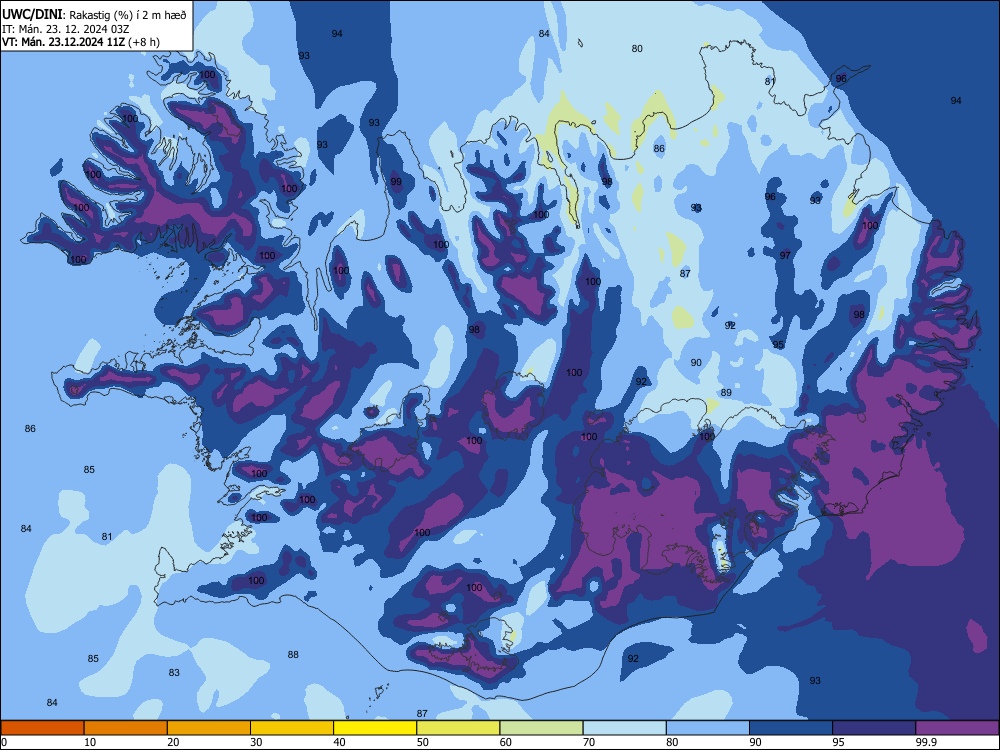This screenshot has width=1000, height=750.
Task: Click the map value 99 in the north
Action: tap(396, 182)
